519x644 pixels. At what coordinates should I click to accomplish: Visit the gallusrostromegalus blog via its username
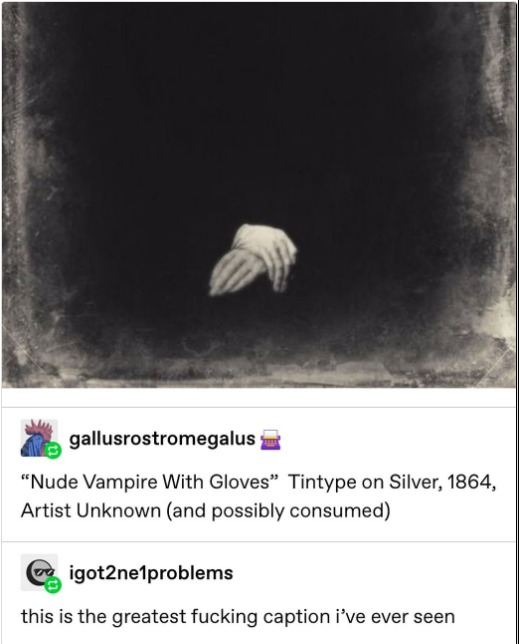(x=162, y=439)
